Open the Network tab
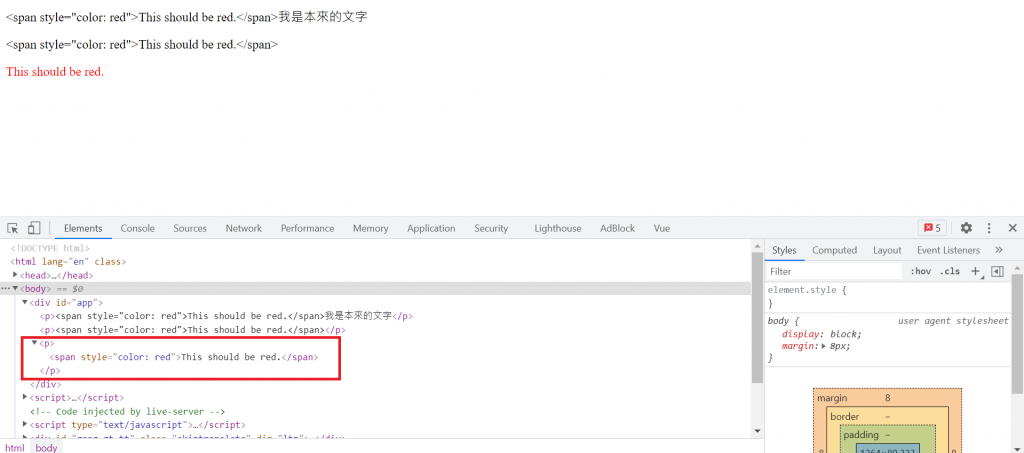 (x=244, y=228)
